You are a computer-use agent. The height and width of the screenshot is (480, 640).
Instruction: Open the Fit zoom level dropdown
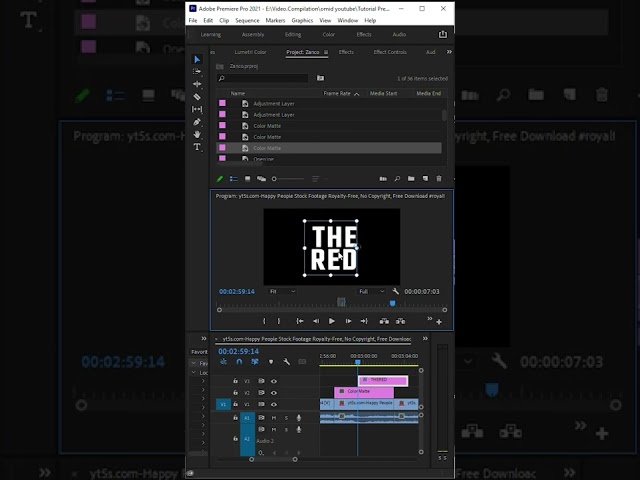[282, 291]
